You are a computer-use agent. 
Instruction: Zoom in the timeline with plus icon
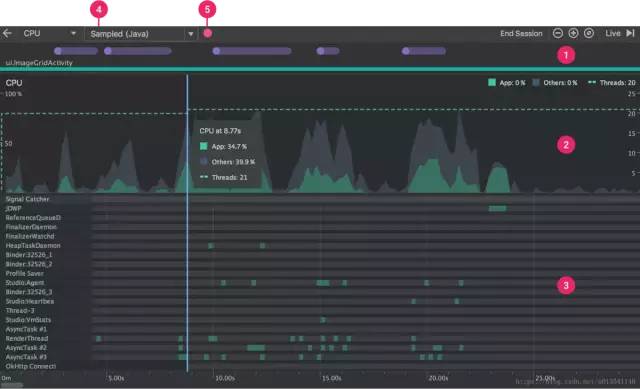pos(573,33)
